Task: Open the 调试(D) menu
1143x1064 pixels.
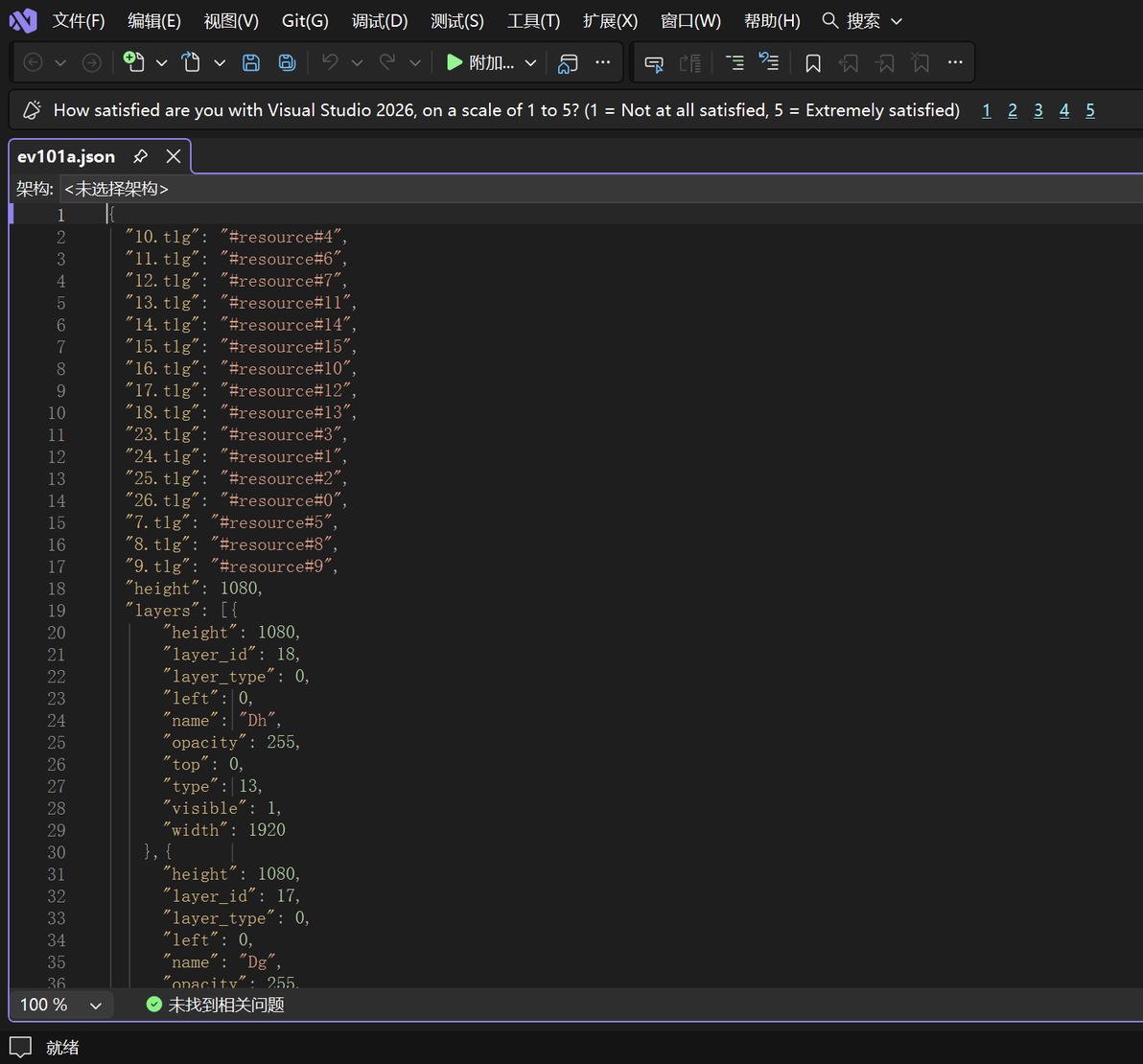Action: click(x=380, y=21)
